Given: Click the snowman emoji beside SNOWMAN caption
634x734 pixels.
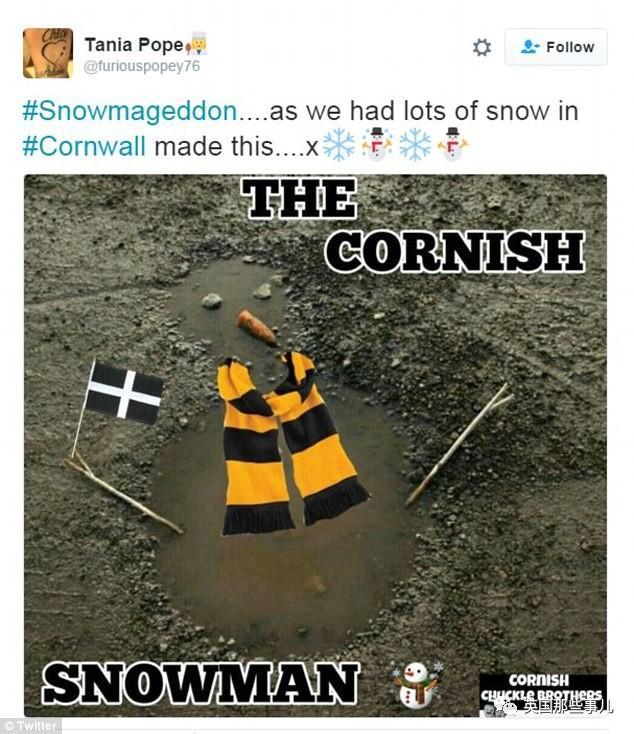Looking at the screenshot, I should pos(415,684).
